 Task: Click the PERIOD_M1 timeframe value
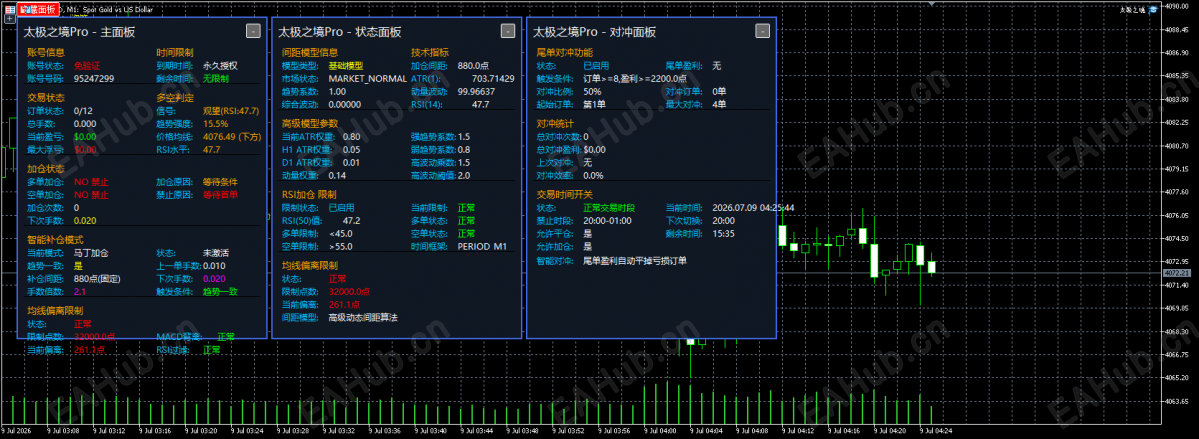click(481, 246)
